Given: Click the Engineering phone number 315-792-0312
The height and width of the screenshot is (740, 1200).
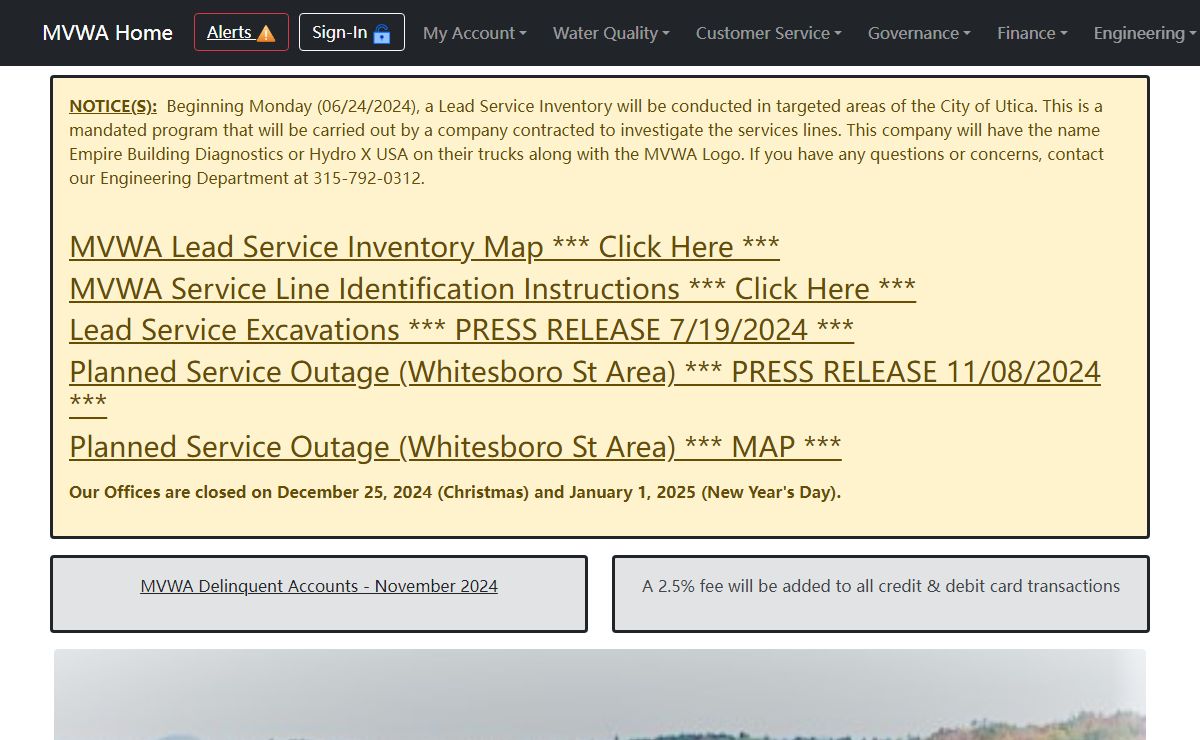Looking at the screenshot, I should pyautogui.click(x=371, y=178).
